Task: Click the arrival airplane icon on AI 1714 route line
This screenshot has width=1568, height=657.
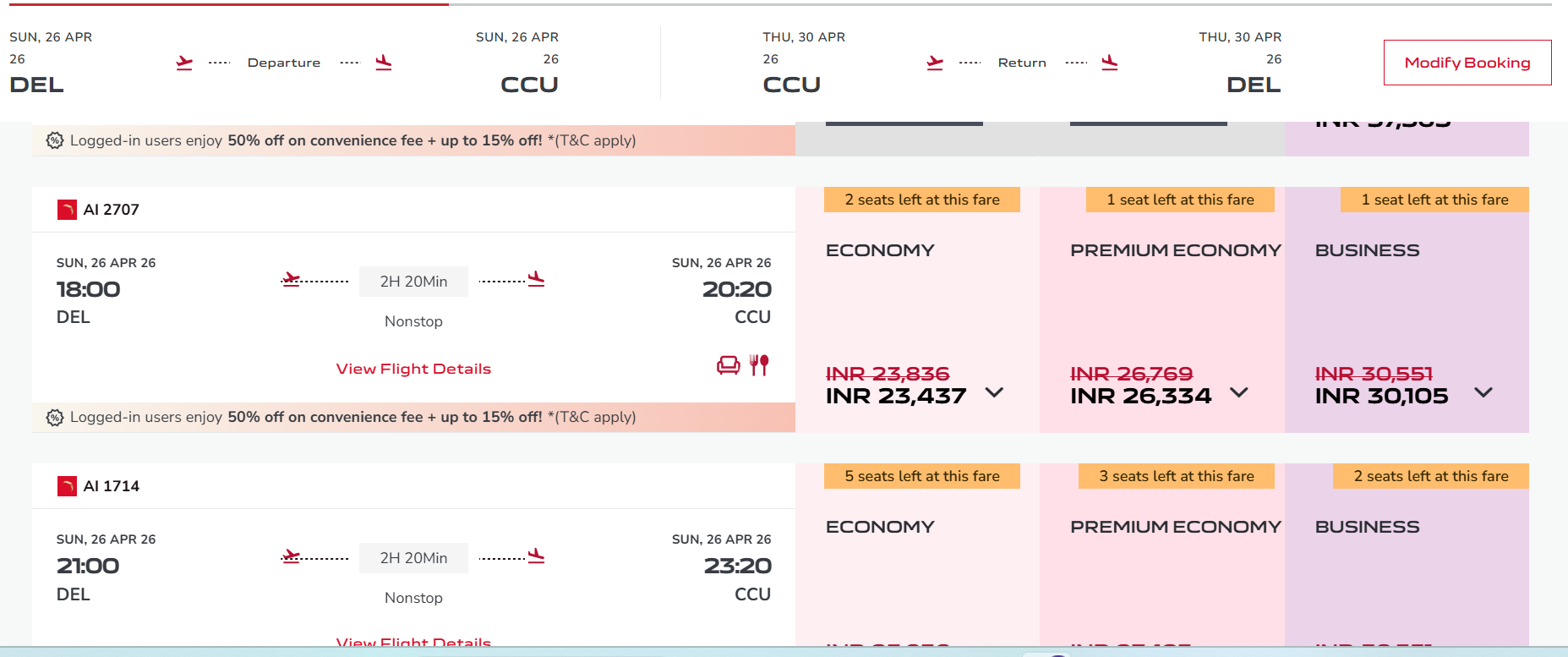Action: pos(534,556)
